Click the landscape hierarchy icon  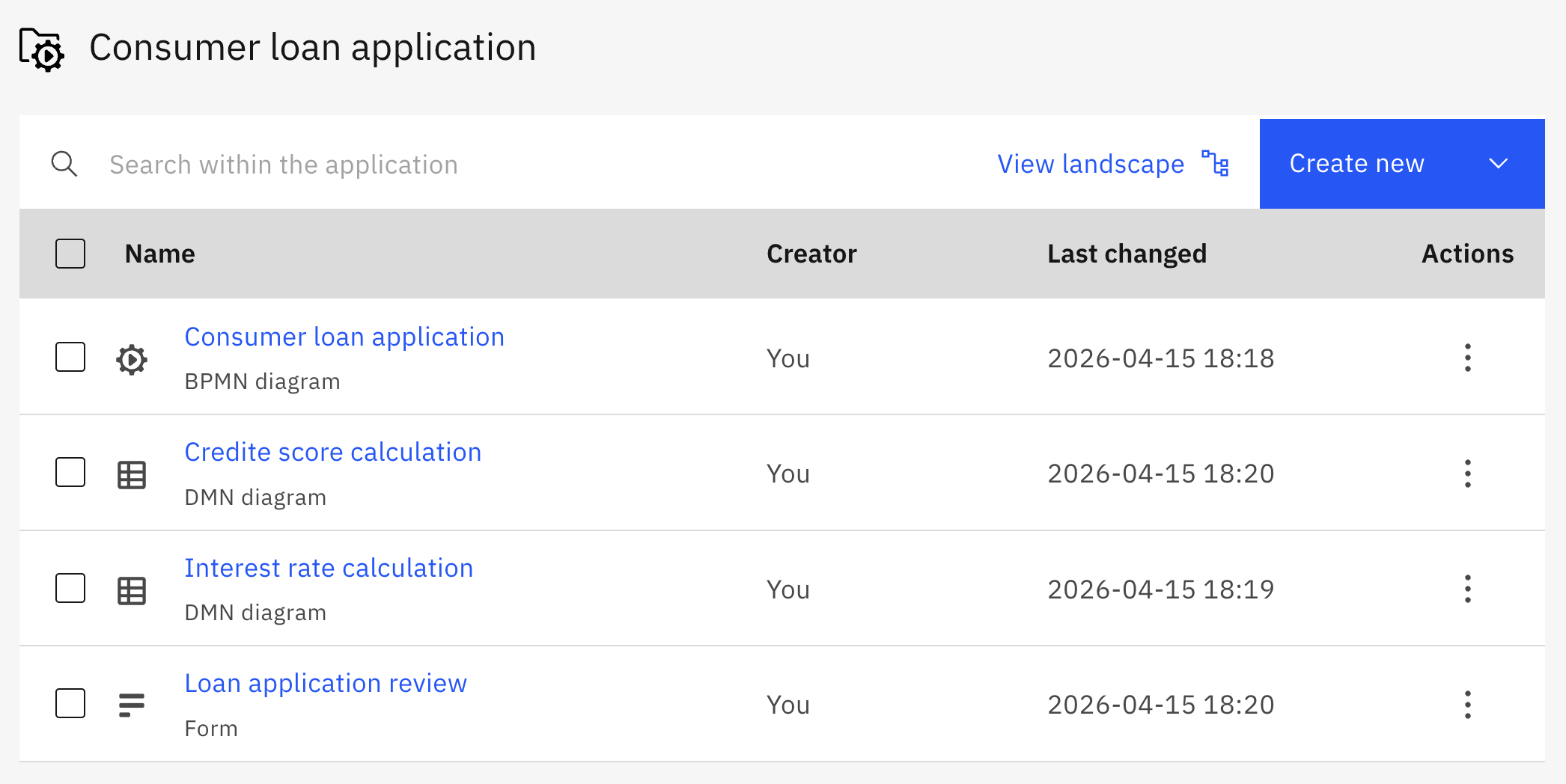[1215, 163]
